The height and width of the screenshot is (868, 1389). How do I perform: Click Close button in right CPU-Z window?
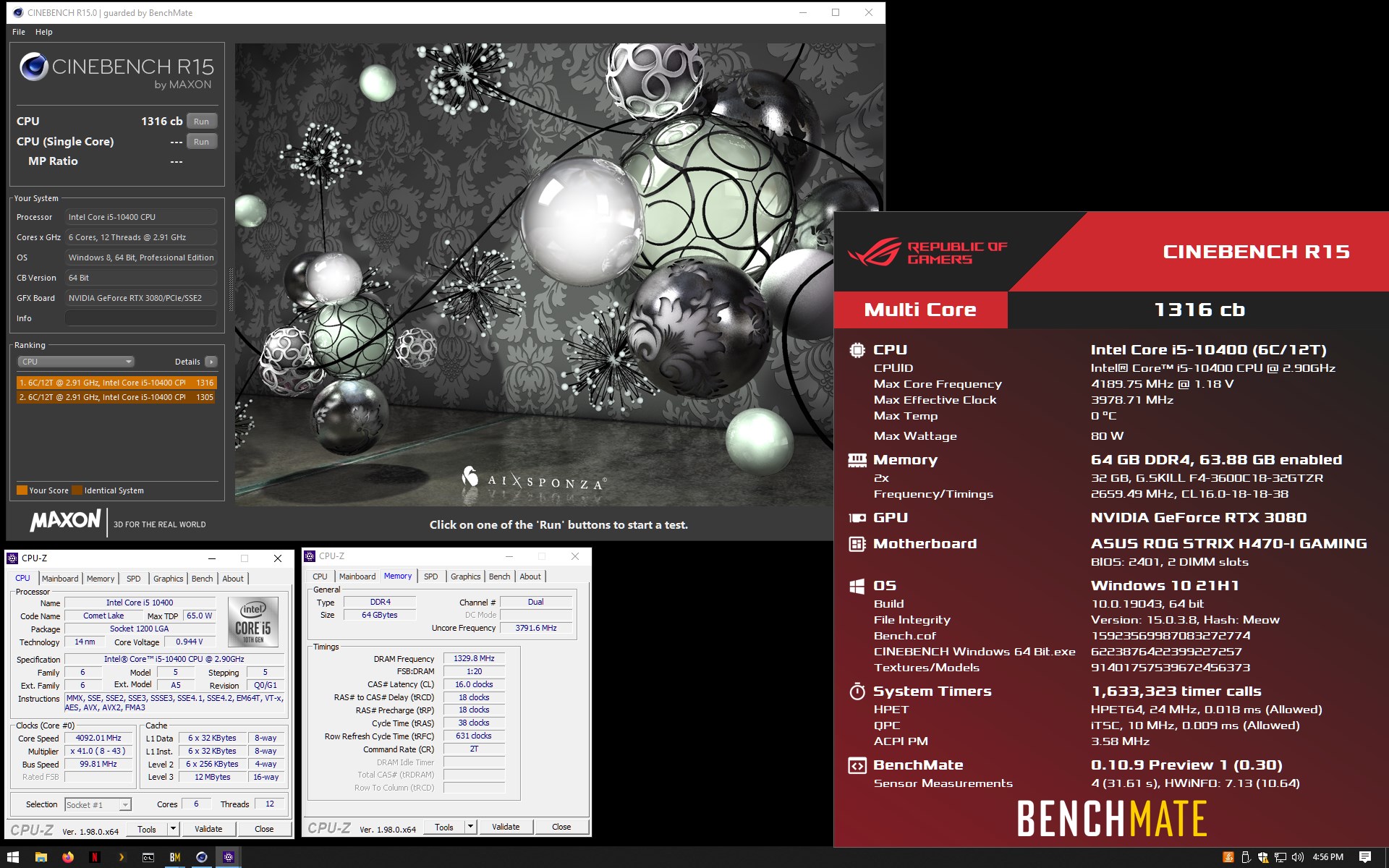click(561, 827)
